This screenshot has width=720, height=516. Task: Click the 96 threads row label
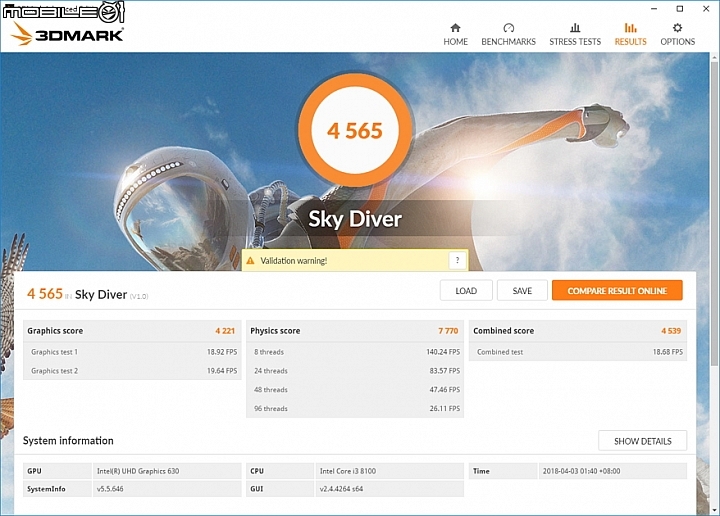point(271,409)
